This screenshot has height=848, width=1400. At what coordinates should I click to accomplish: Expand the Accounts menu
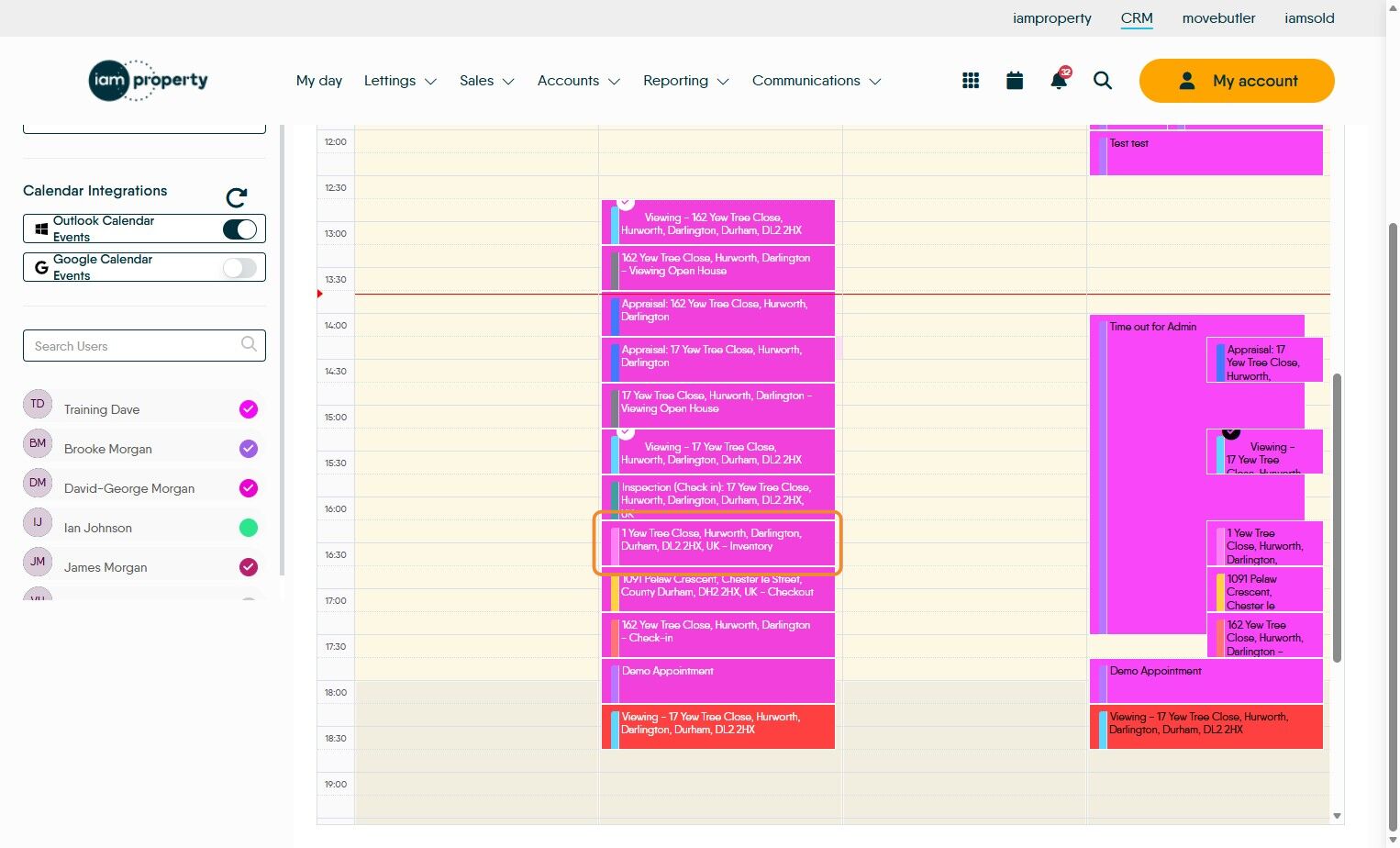point(579,81)
